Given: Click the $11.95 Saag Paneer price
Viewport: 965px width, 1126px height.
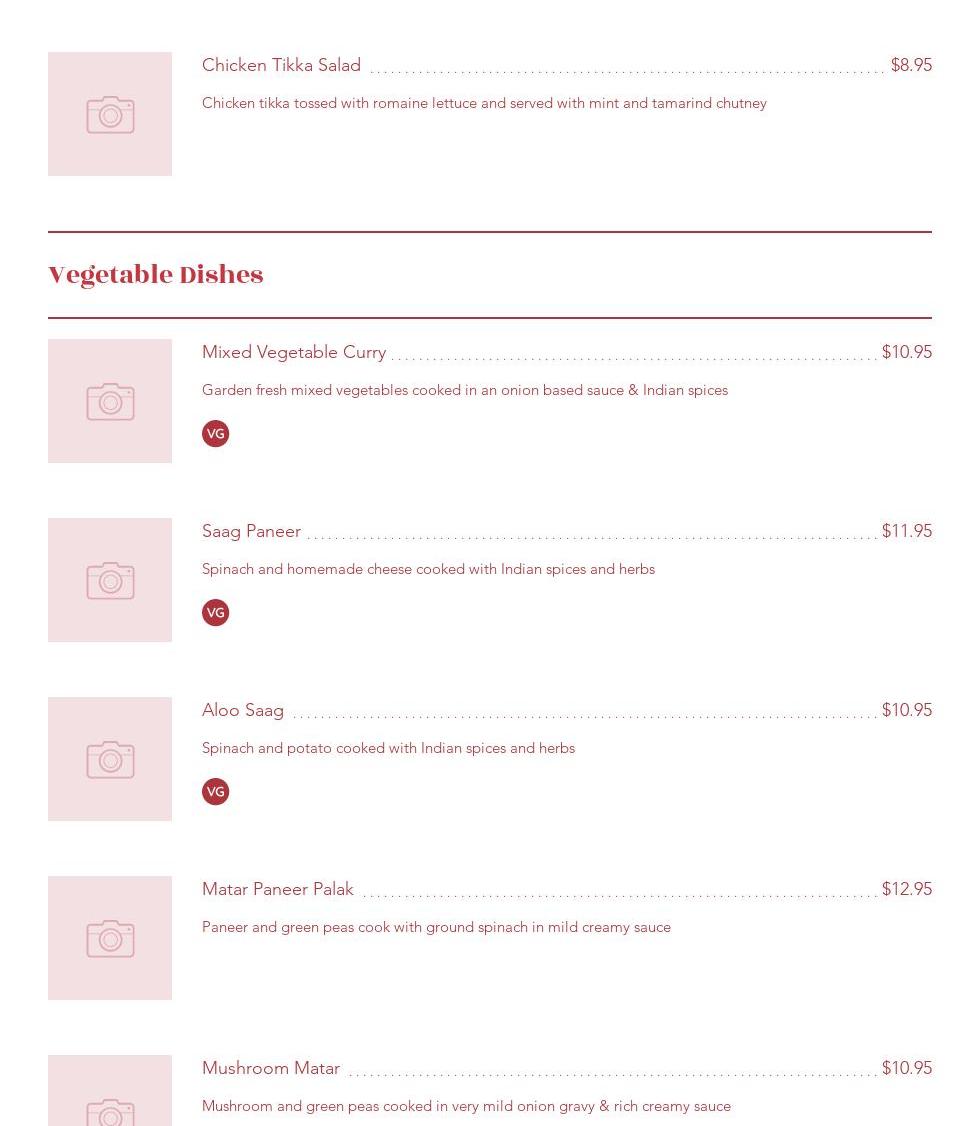Looking at the screenshot, I should point(906,531).
